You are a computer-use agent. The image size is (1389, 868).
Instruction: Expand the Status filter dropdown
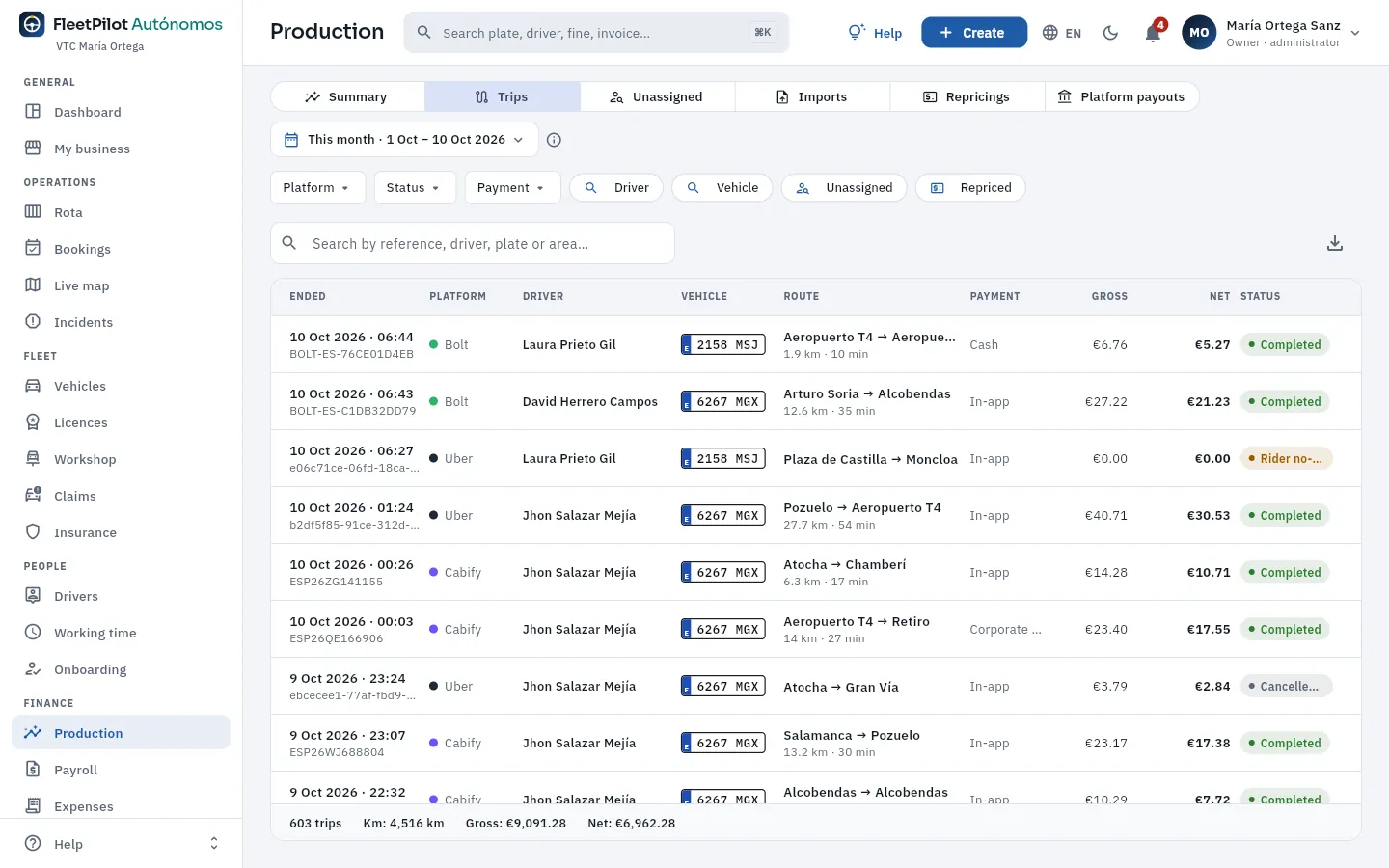coord(415,188)
